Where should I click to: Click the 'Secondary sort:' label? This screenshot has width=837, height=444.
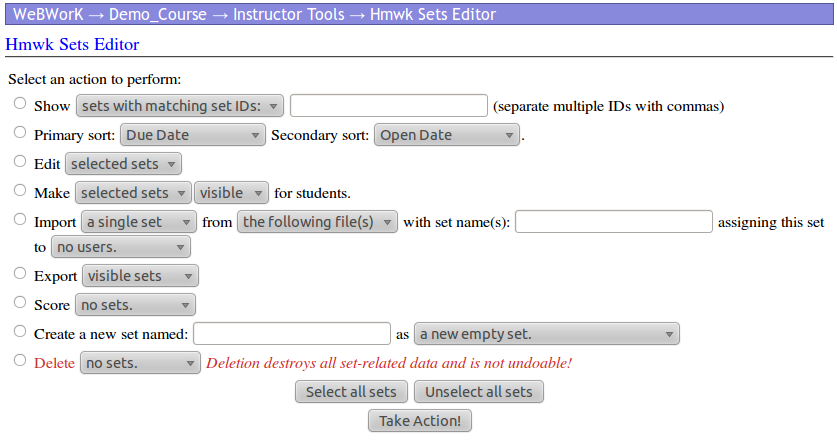(x=320, y=136)
